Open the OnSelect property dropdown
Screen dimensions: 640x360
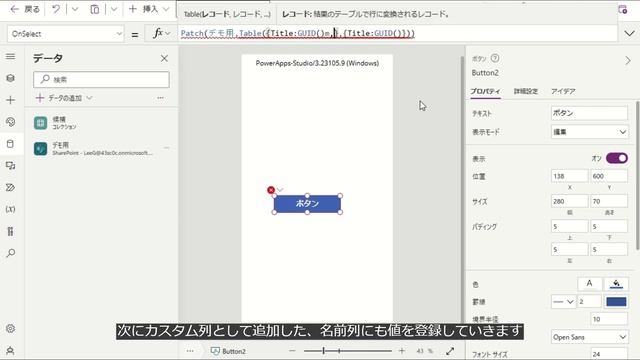[x=65, y=34]
